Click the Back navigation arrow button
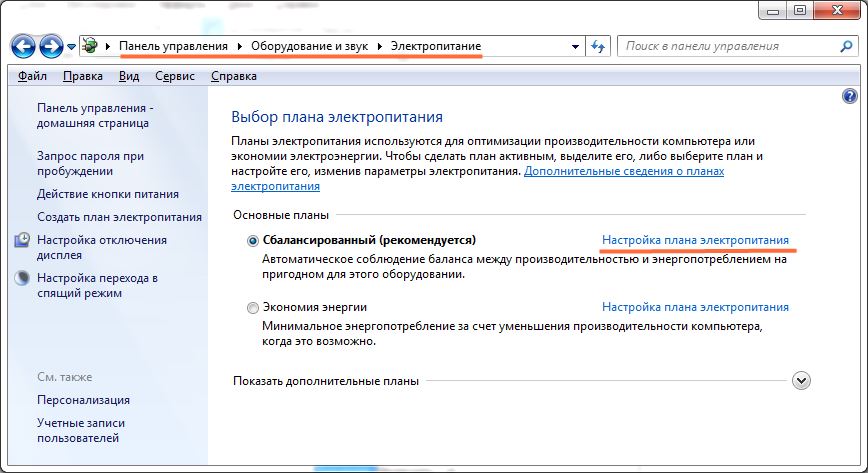Screen dimensions: 868x473 tap(23, 47)
